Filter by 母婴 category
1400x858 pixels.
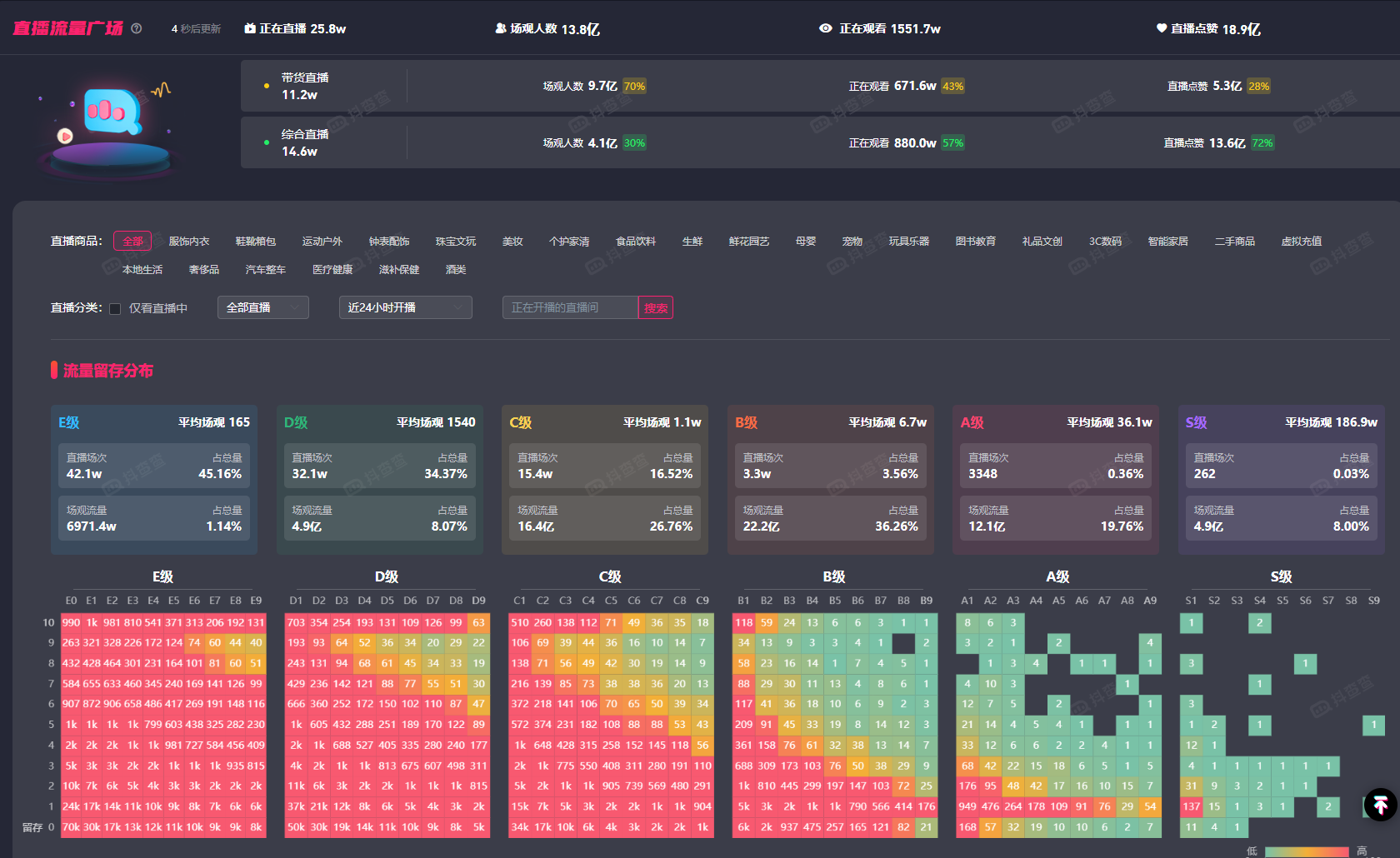[x=806, y=241]
